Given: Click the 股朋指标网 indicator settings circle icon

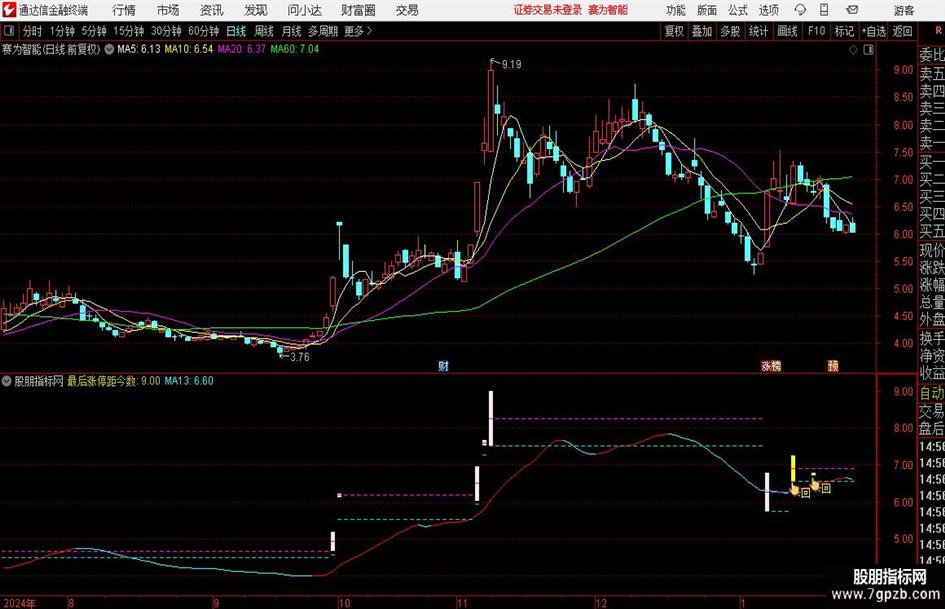Looking at the screenshot, I should [x=7, y=381].
